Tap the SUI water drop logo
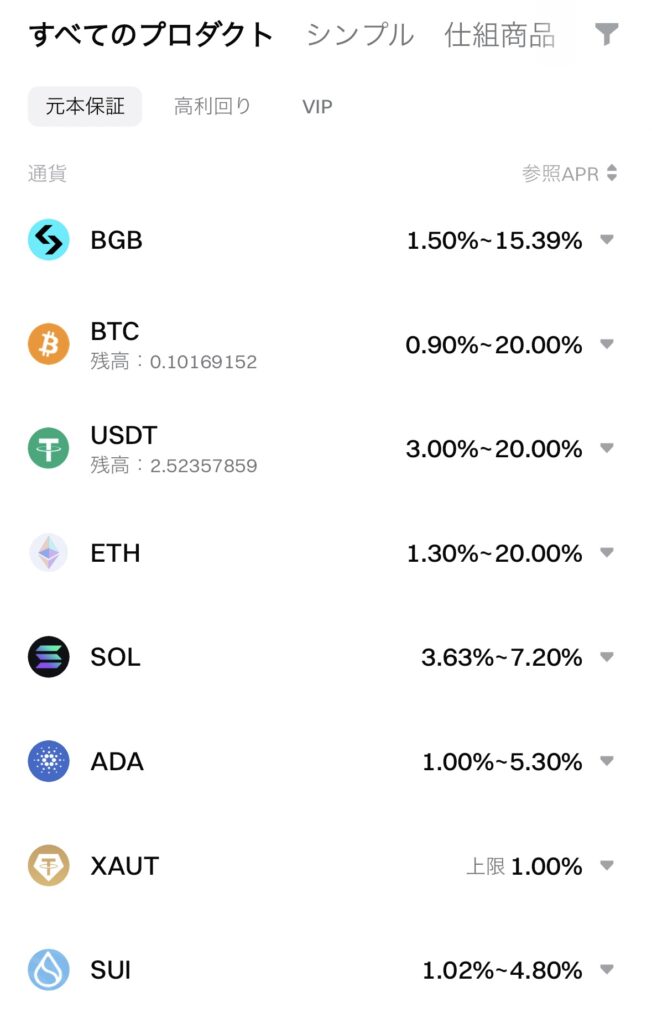 point(48,969)
